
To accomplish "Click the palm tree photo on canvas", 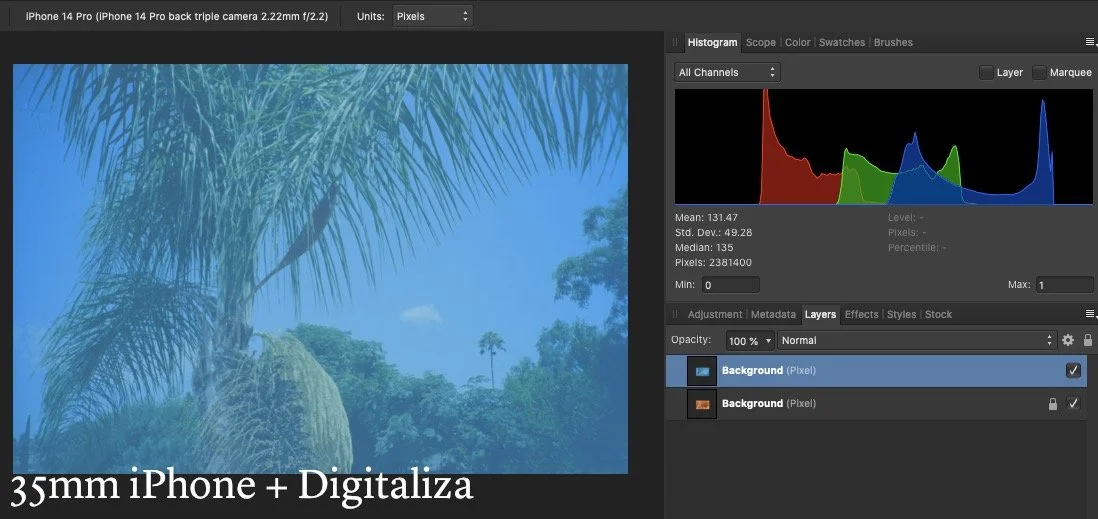I will 320,269.
